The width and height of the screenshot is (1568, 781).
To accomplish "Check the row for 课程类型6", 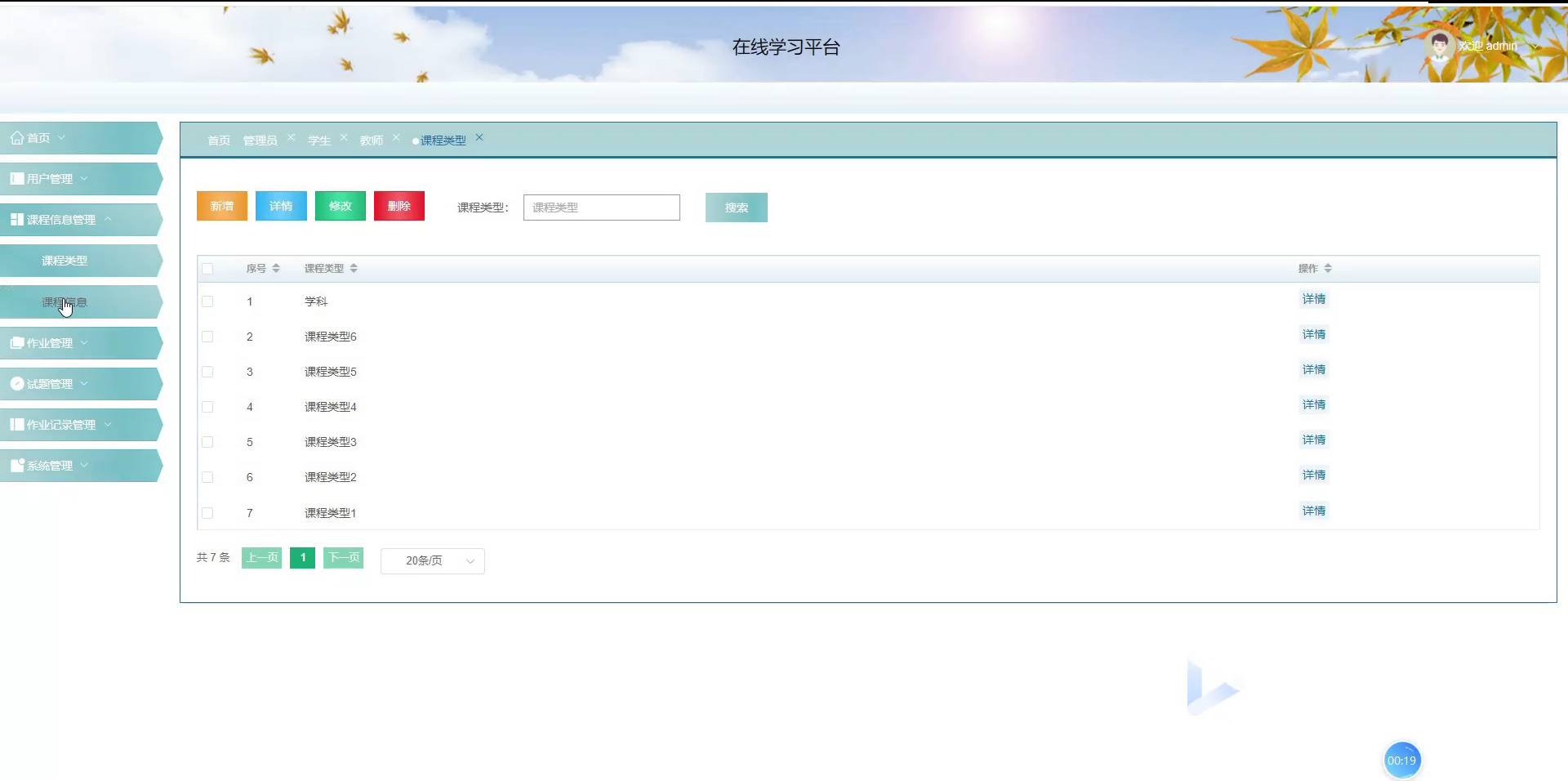I will pos(207,337).
